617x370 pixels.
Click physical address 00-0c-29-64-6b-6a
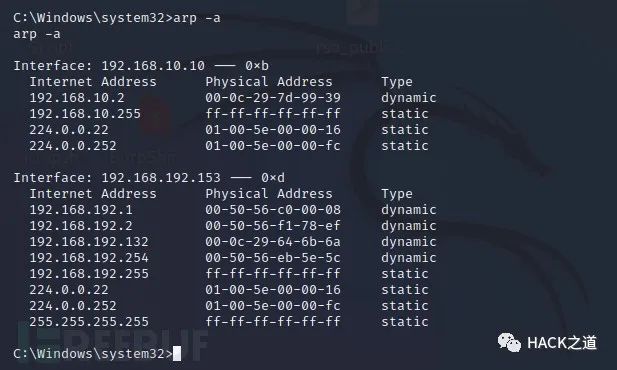click(273, 242)
